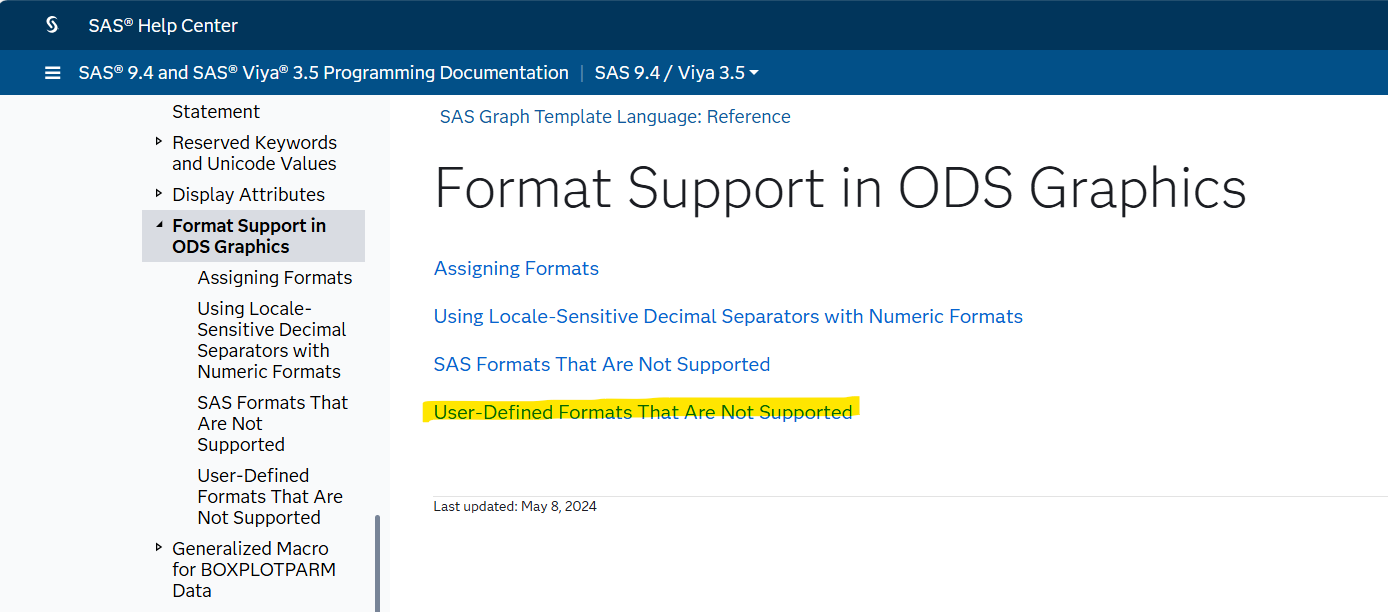1388x612 pixels.
Task: Expand the Reserved Keywords and Unicode Values section
Action: (x=159, y=142)
